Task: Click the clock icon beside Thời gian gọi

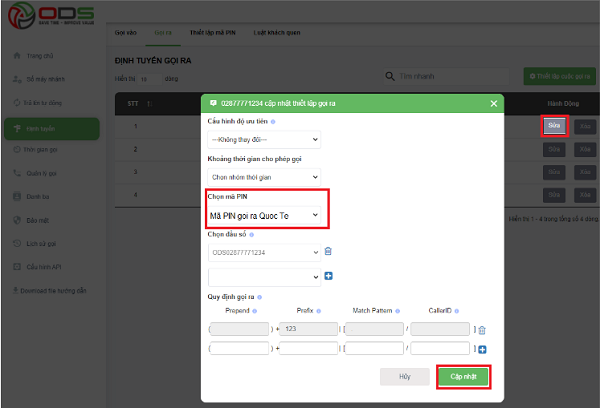Action: tap(17, 149)
